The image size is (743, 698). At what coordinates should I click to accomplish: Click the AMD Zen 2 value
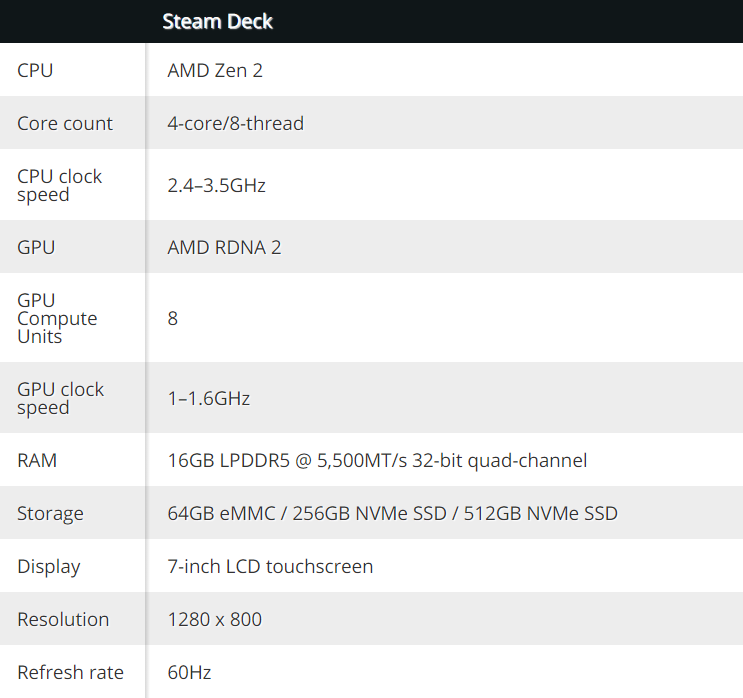(x=215, y=71)
